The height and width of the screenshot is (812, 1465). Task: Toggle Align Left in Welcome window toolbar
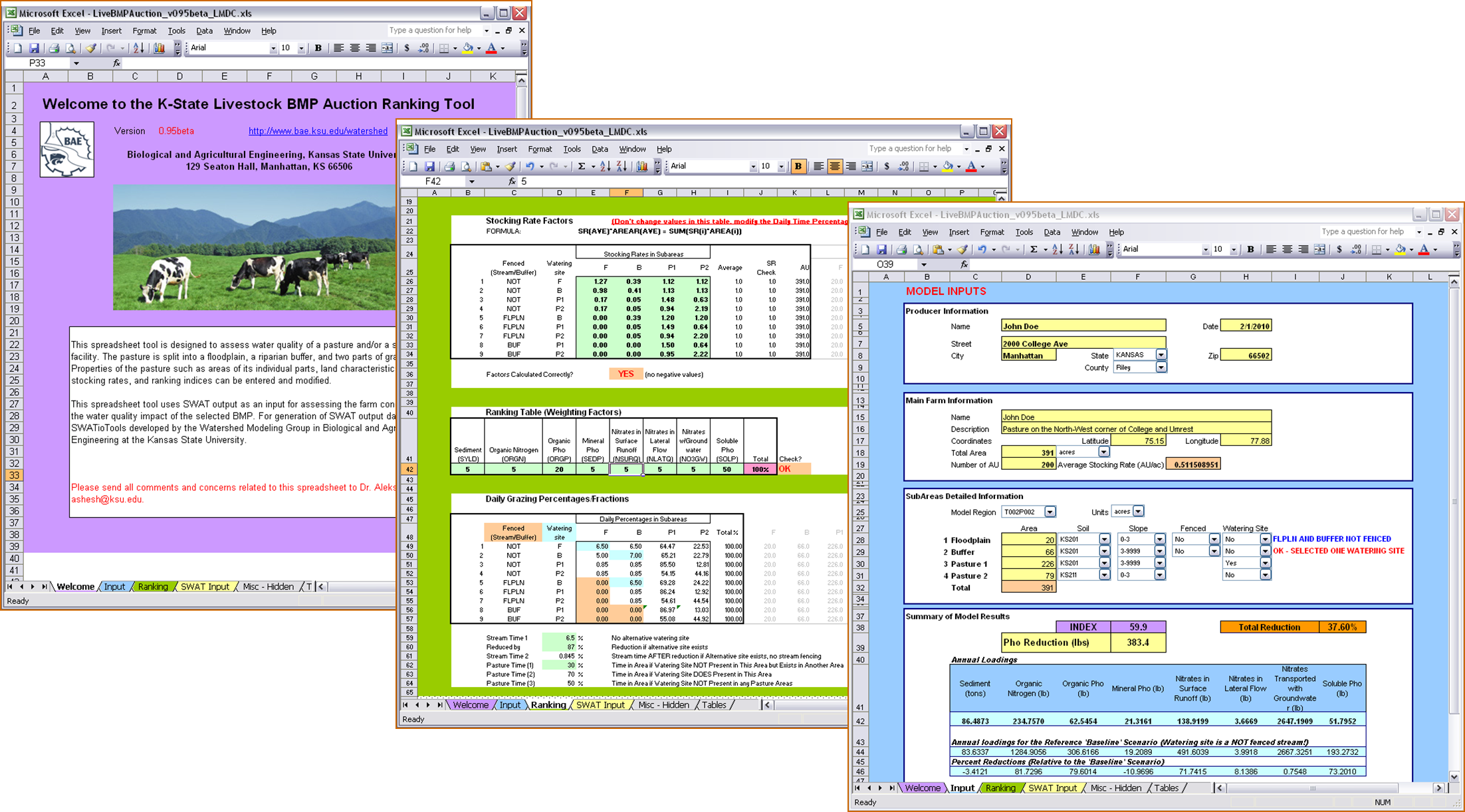pyautogui.click(x=338, y=49)
